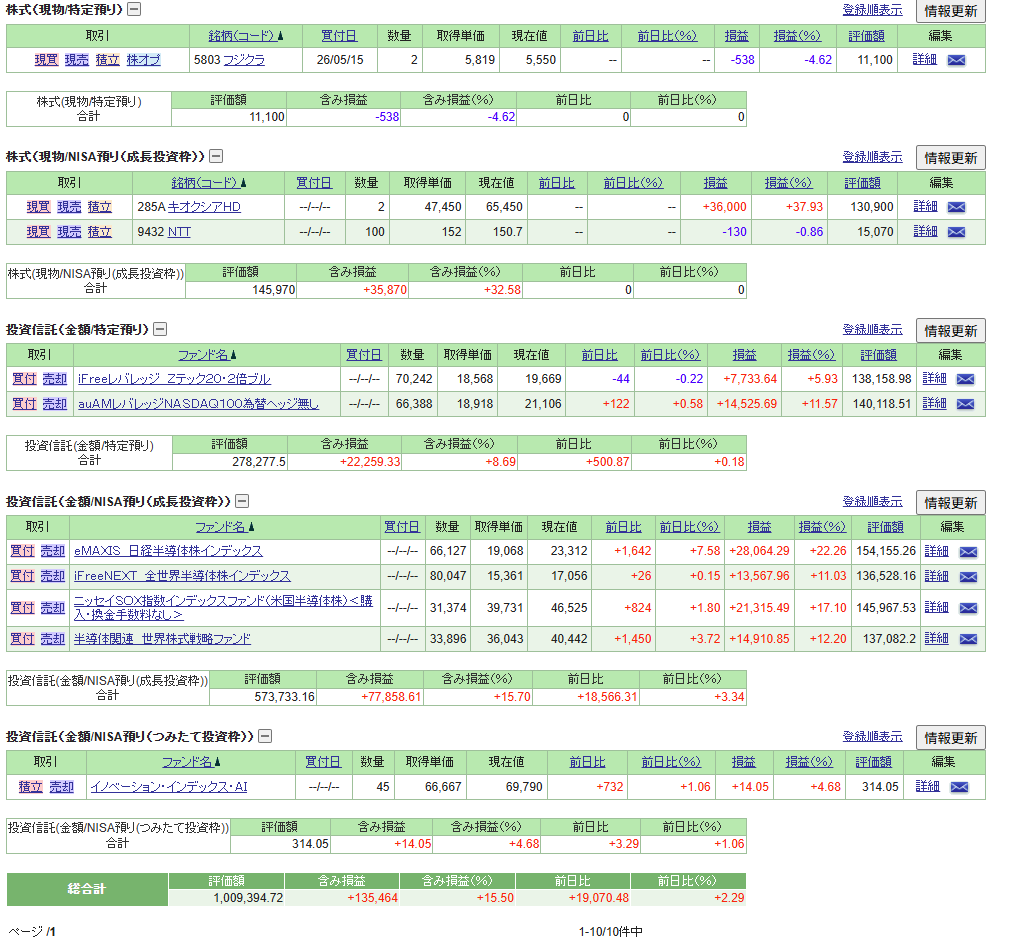Click 買付 in the eMAXIS 日経半導体株 row
Screen dimensions: 1019x939
click(x=22, y=551)
